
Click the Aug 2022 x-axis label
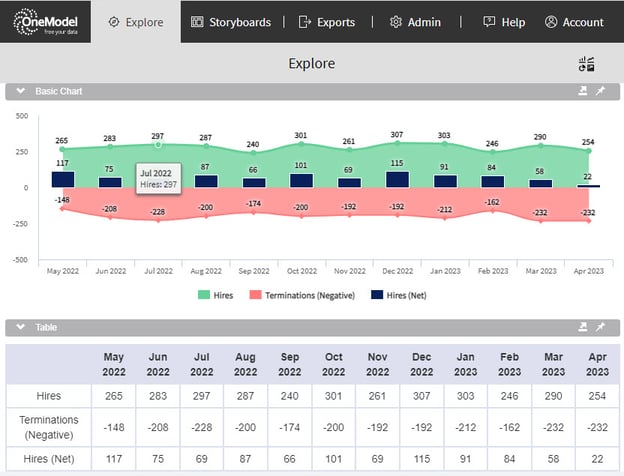click(206, 271)
